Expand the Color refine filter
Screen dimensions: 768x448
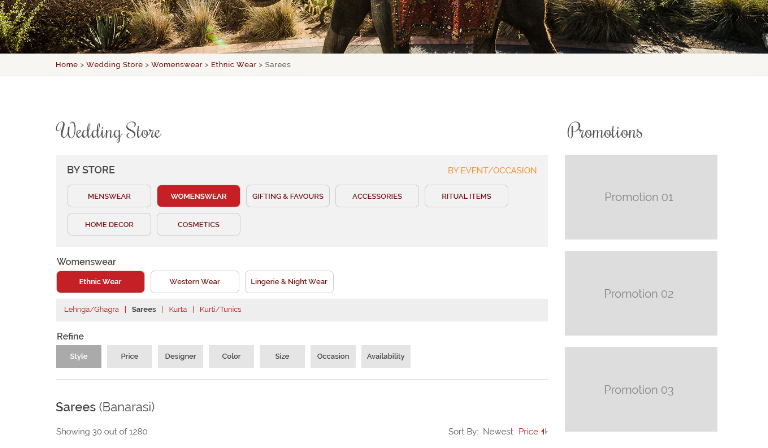231,356
